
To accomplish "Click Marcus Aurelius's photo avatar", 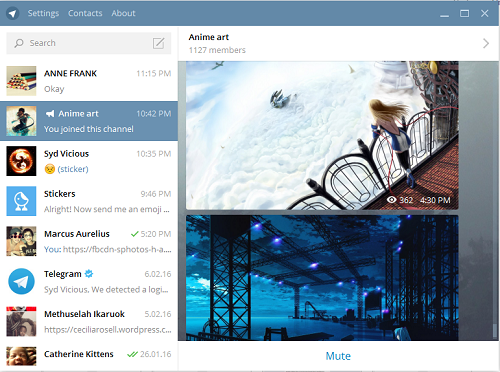I will (x=21, y=241).
